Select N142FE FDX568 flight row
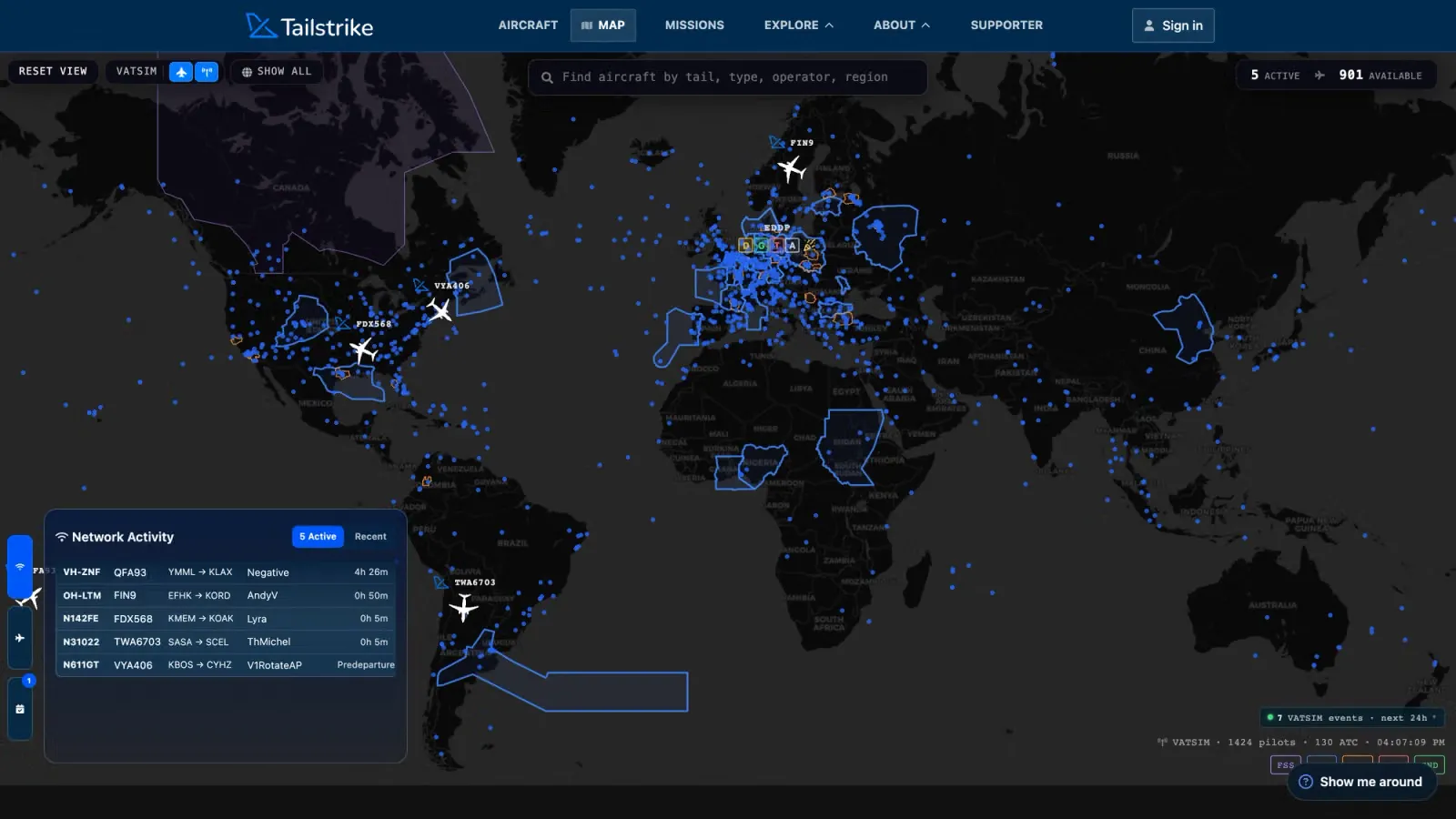1456x819 pixels. pos(226,619)
